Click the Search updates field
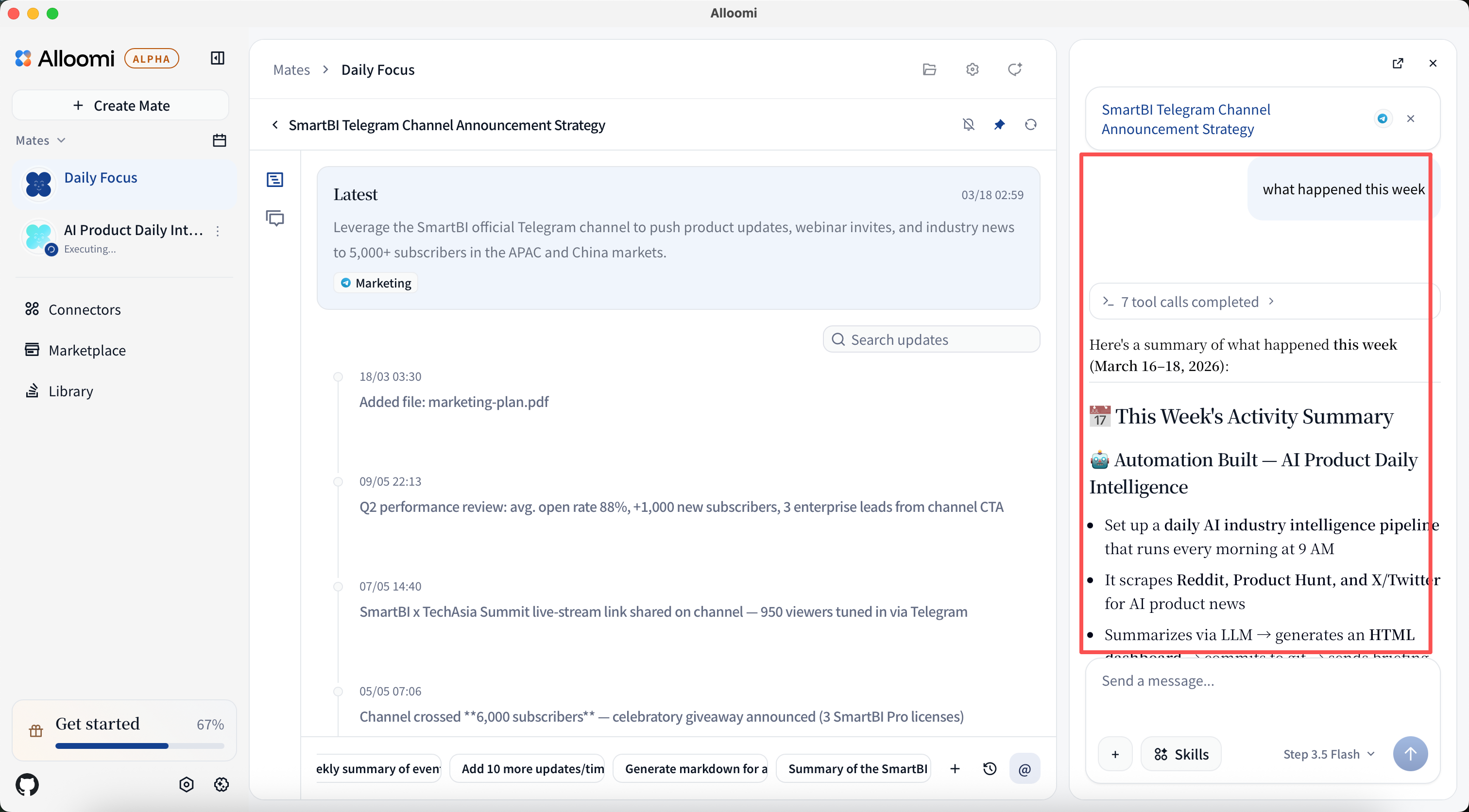Image resolution: width=1469 pixels, height=812 pixels. tap(932, 339)
